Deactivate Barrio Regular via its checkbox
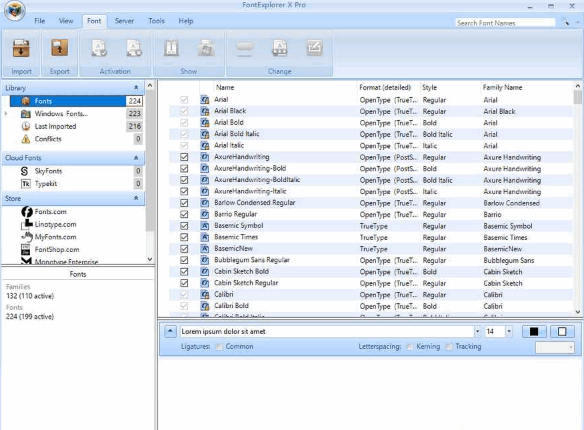Image resolution: width=584 pixels, height=430 pixels. pyautogui.click(x=184, y=214)
